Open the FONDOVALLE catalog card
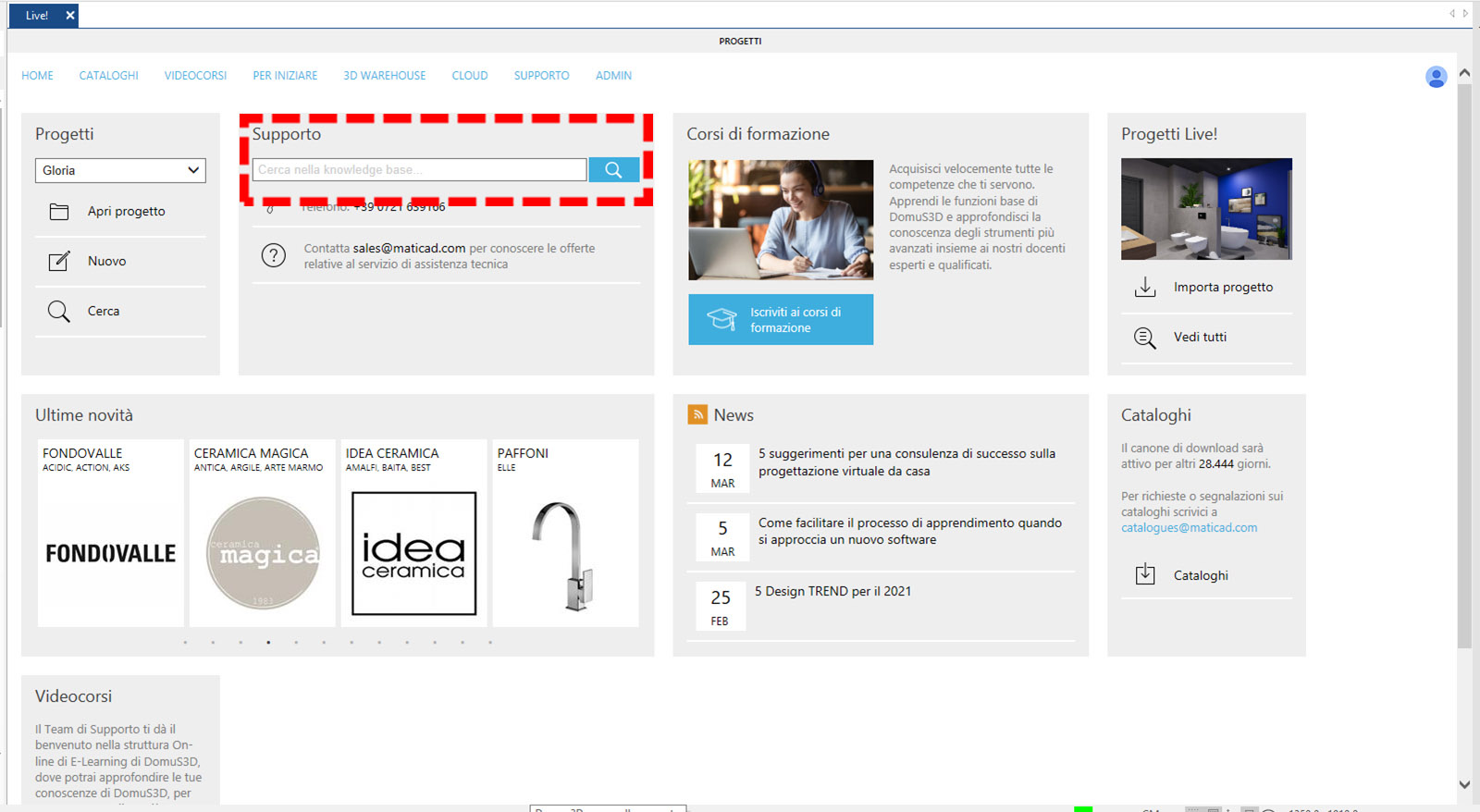1480x812 pixels. coord(111,534)
